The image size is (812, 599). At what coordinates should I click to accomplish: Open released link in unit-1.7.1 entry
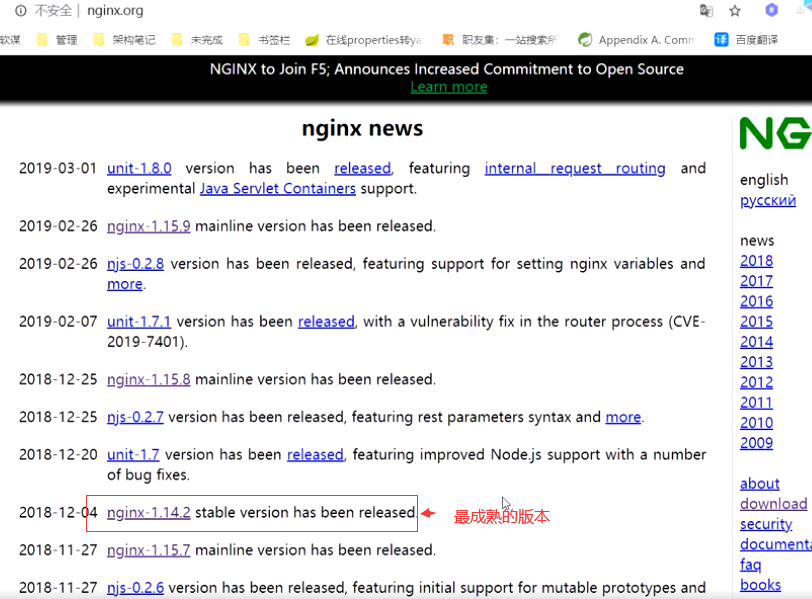(326, 322)
